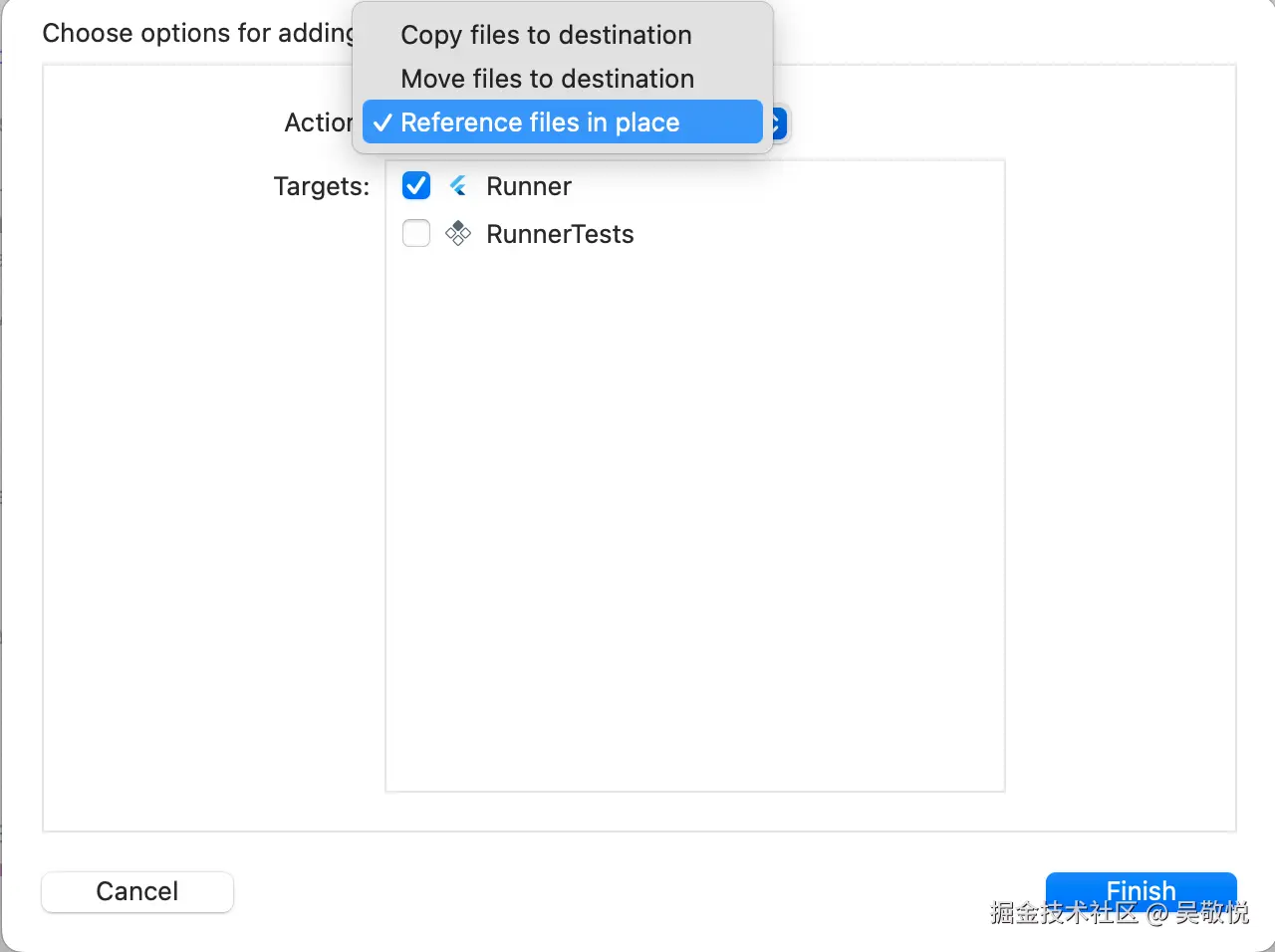Image resolution: width=1275 pixels, height=952 pixels.
Task: Click the Action label
Action: tap(318, 122)
